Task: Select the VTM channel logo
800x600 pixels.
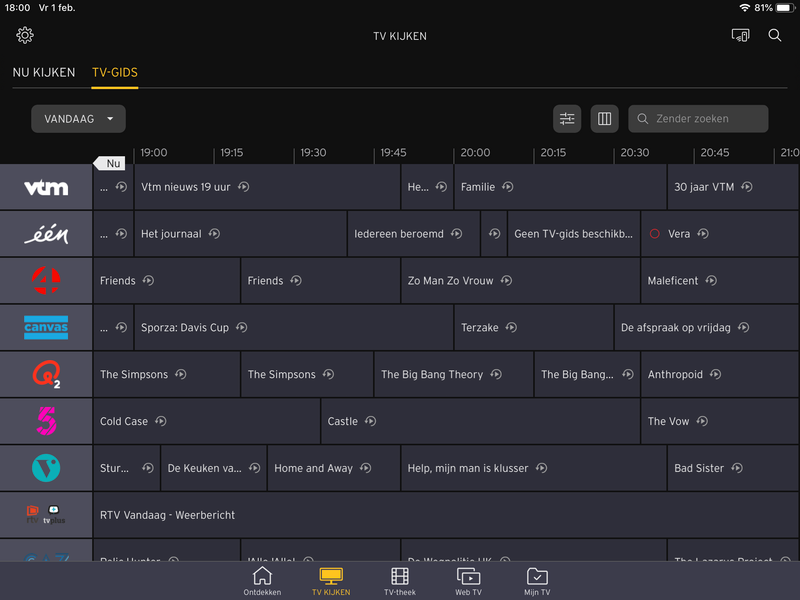Action: click(x=46, y=187)
